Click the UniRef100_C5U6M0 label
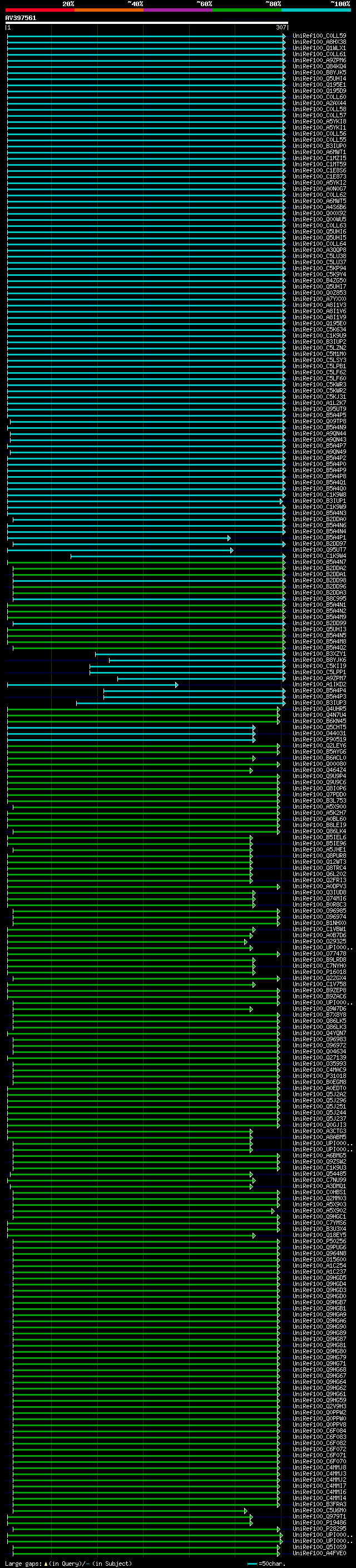The height and width of the screenshot is (1568, 356). (x=319, y=1510)
